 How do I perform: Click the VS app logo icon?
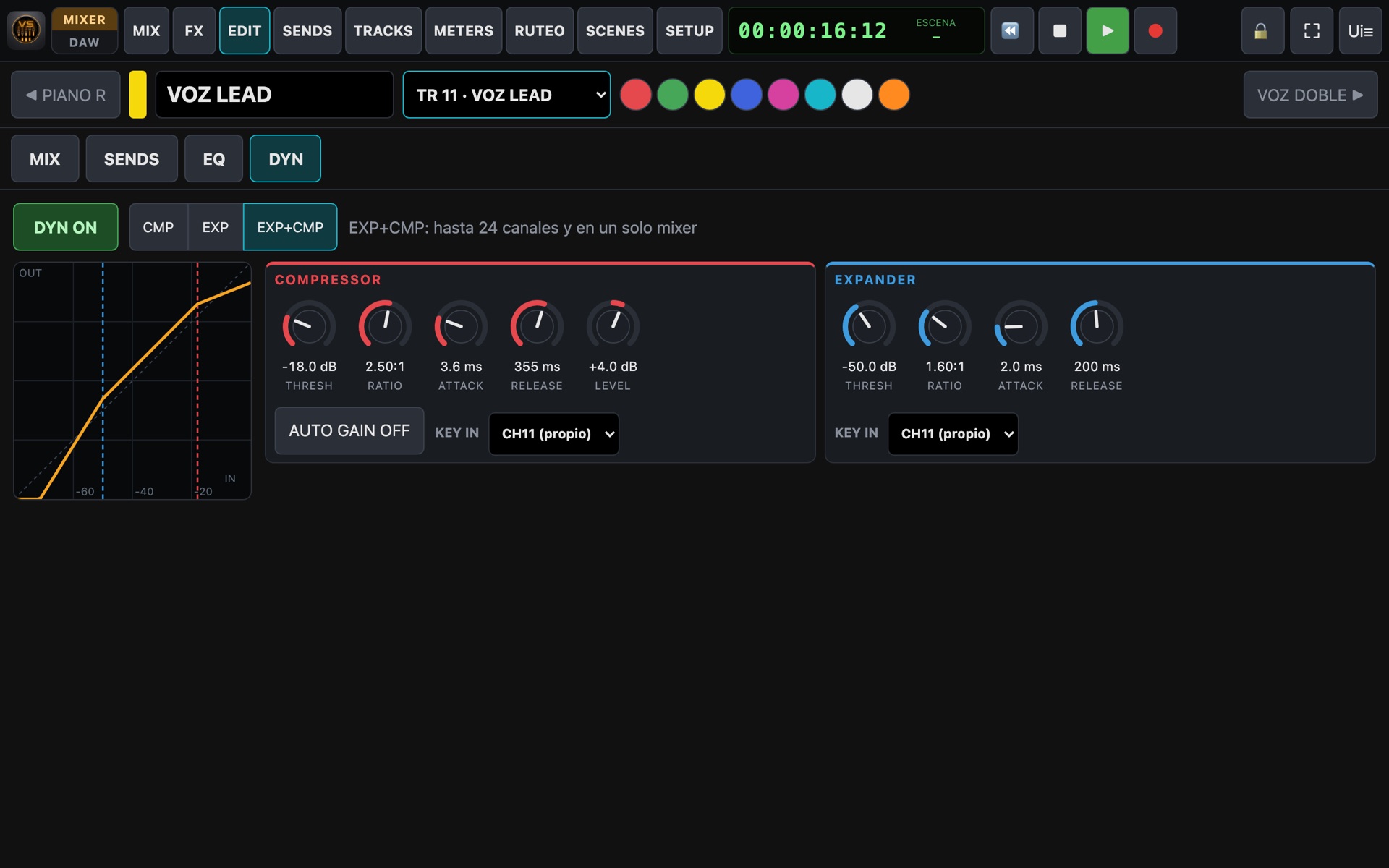[26, 30]
